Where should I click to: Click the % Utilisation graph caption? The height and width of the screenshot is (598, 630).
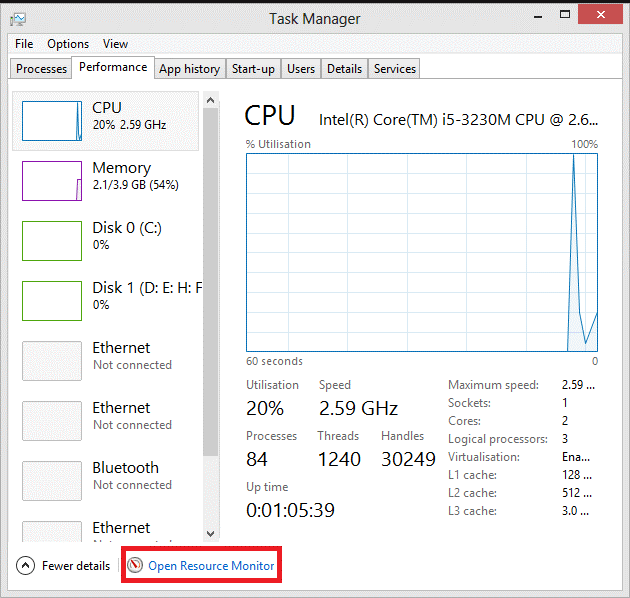click(278, 144)
